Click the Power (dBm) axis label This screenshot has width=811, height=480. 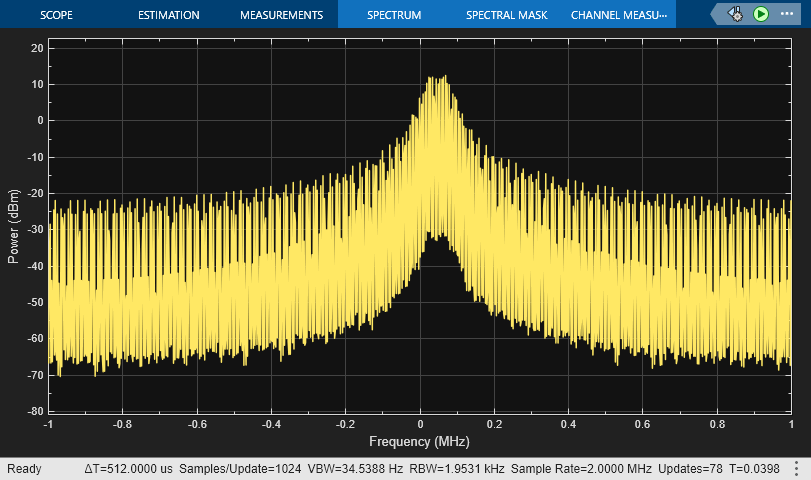13,226
